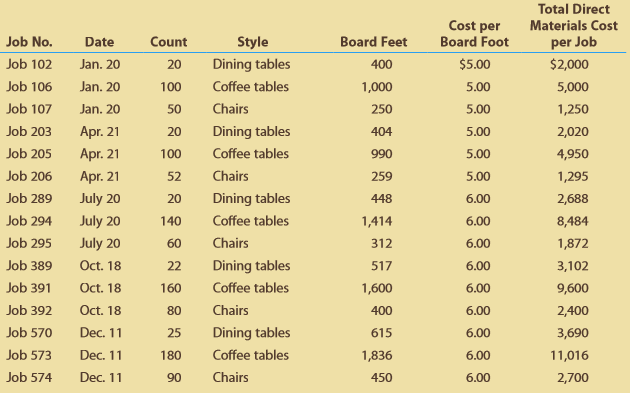
Task: Select the Total Direct Materials Cost header
Action: click(573, 25)
